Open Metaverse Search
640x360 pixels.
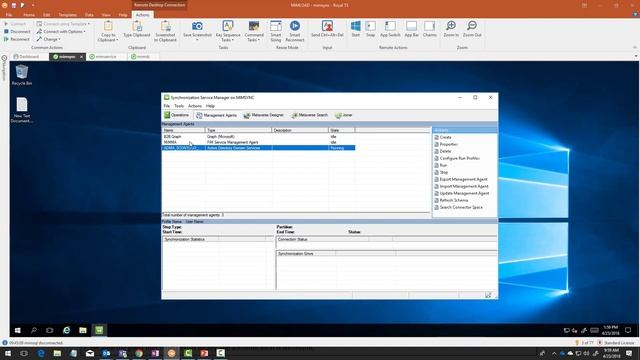coord(309,115)
